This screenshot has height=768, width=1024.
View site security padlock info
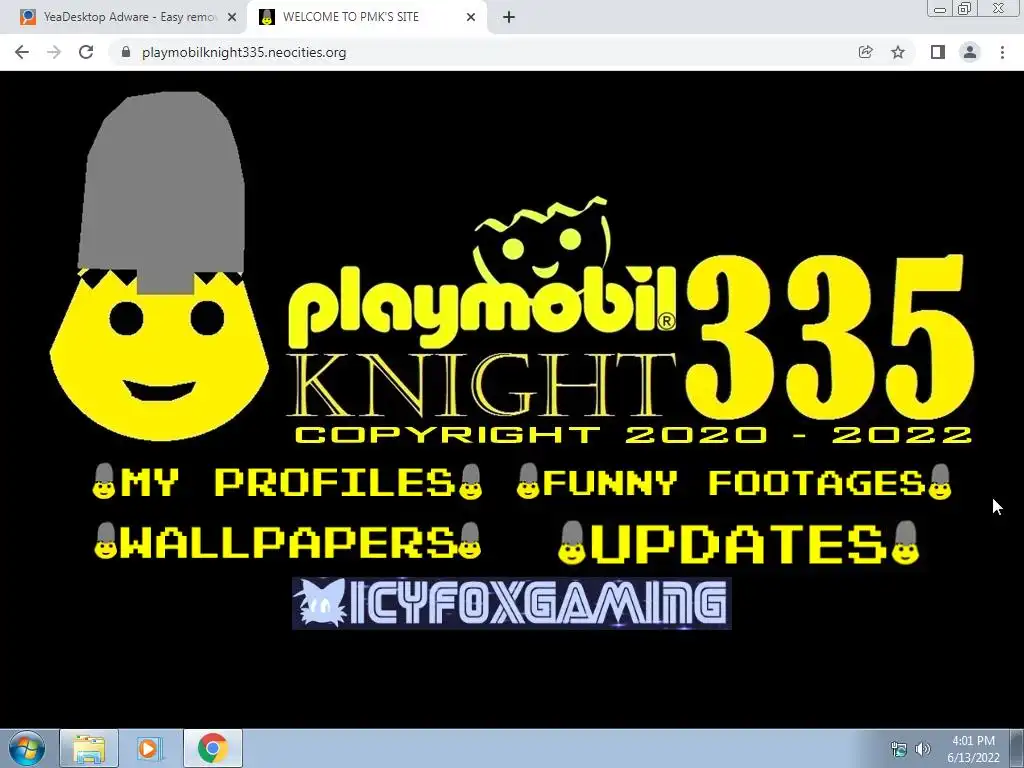pyautogui.click(x=126, y=52)
